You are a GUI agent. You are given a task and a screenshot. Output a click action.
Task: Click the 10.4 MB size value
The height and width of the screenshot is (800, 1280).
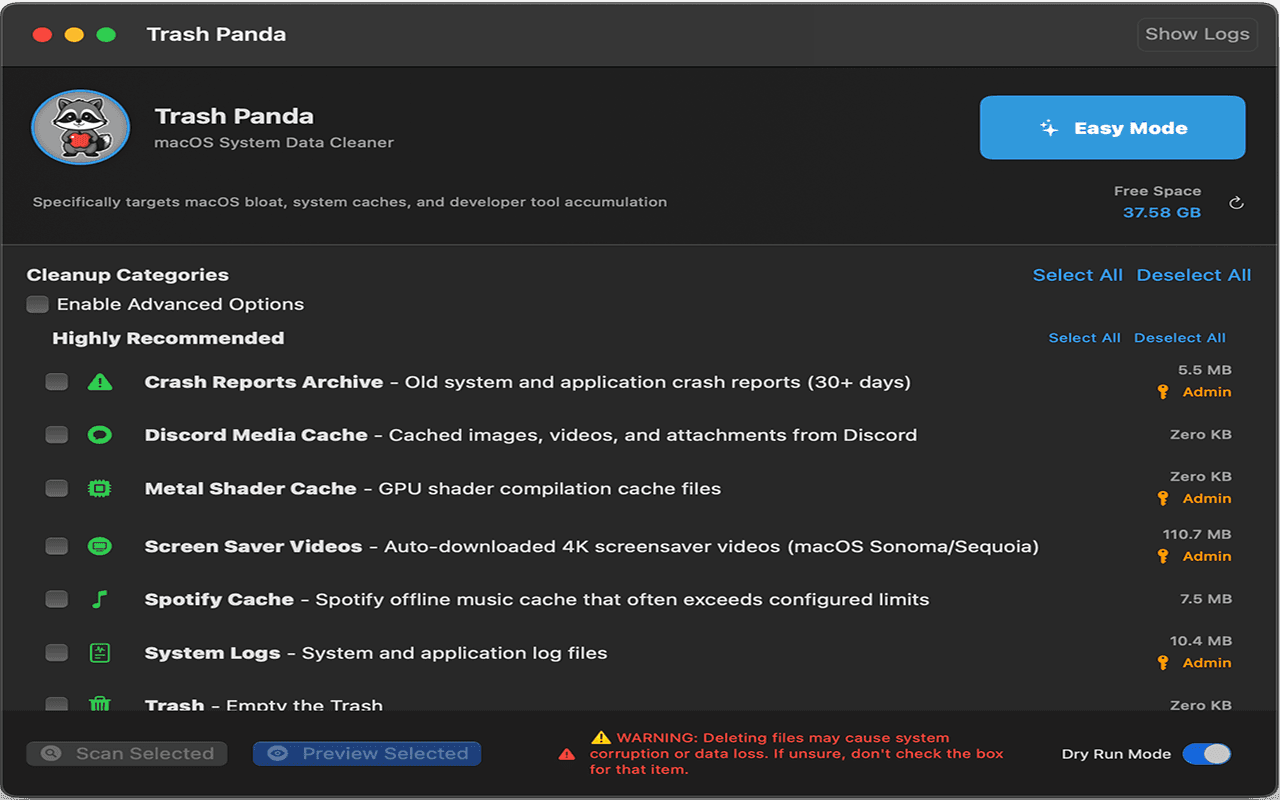click(1201, 641)
